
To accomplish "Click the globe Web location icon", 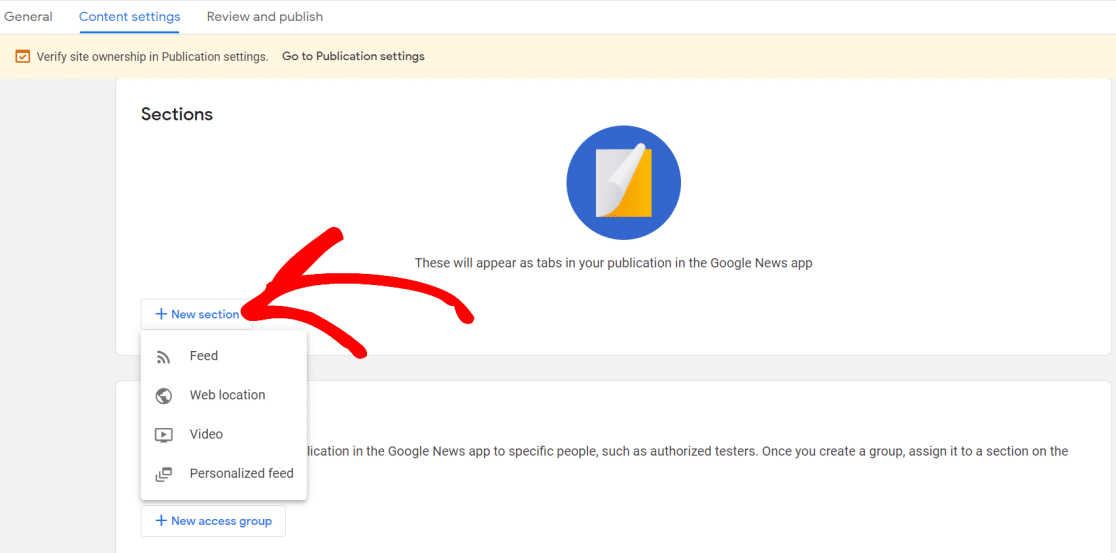I will [164, 396].
